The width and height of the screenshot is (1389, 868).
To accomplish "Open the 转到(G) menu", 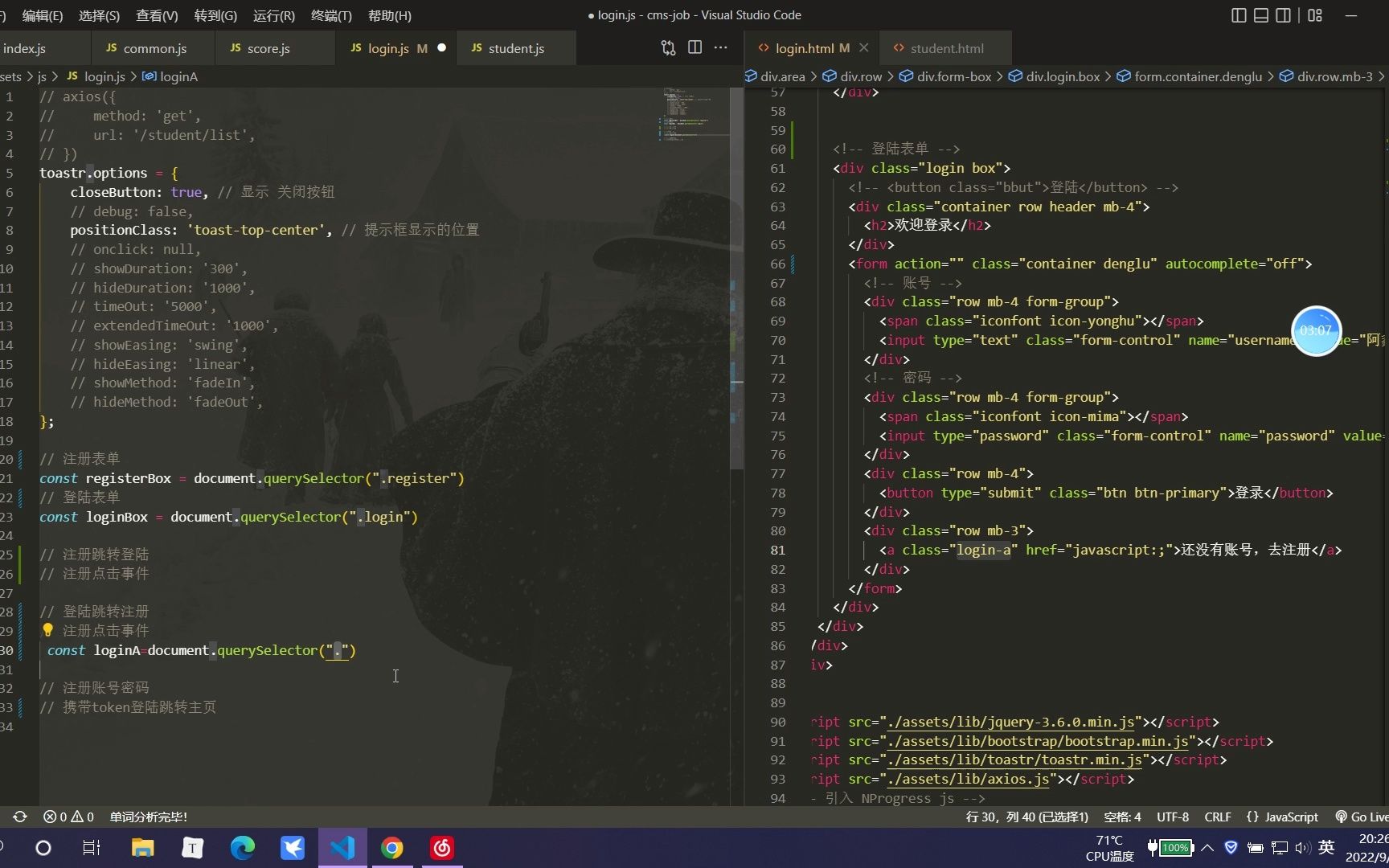I will pyautogui.click(x=215, y=15).
